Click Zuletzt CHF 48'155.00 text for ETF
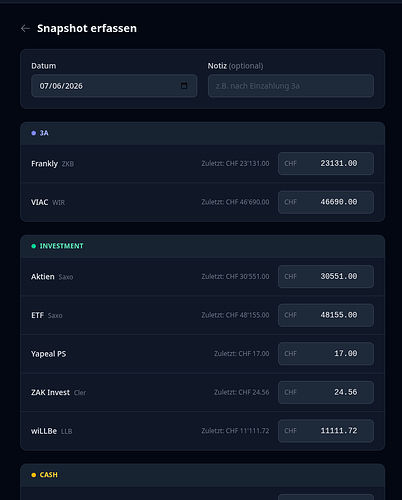The image size is (402, 500). coord(235,315)
